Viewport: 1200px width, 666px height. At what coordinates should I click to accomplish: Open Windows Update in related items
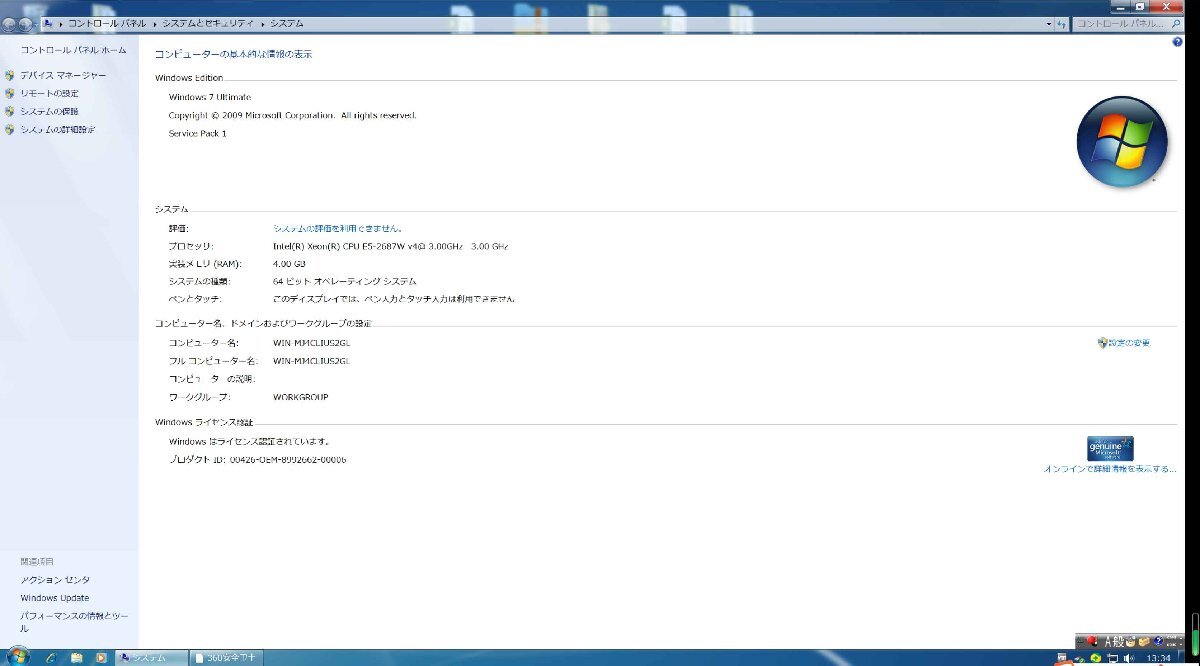(55, 598)
